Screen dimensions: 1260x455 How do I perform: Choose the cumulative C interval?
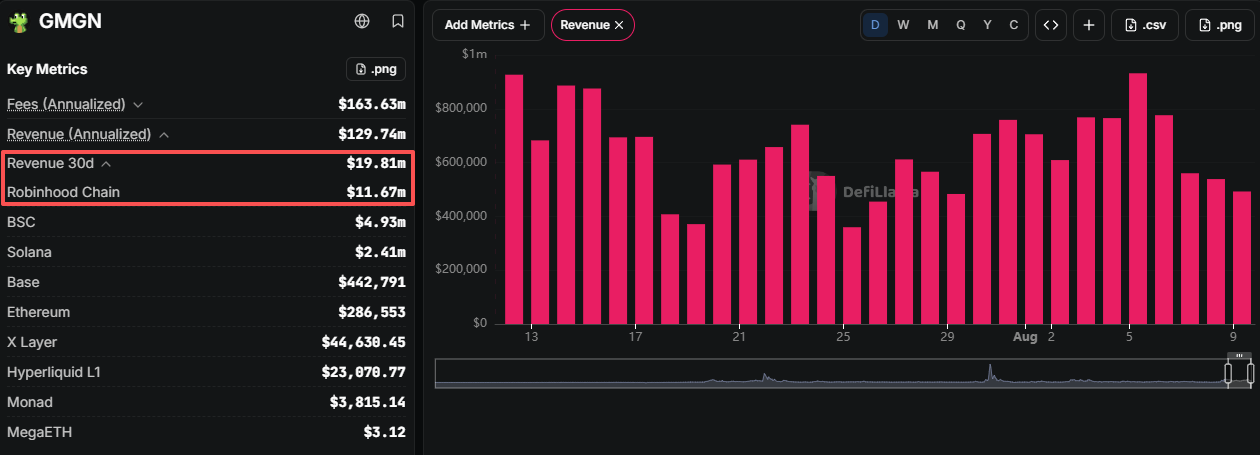tap(1013, 25)
